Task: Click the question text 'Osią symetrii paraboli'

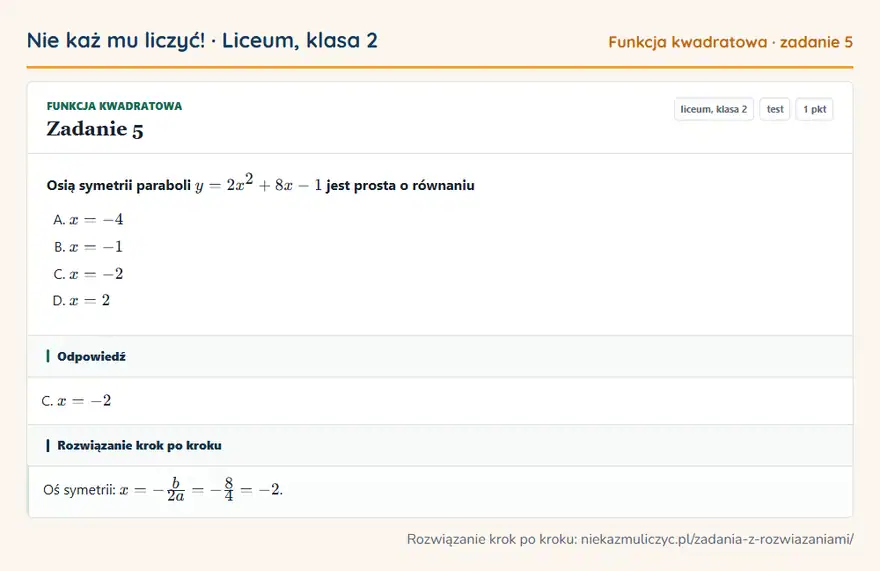Action: 118,185
